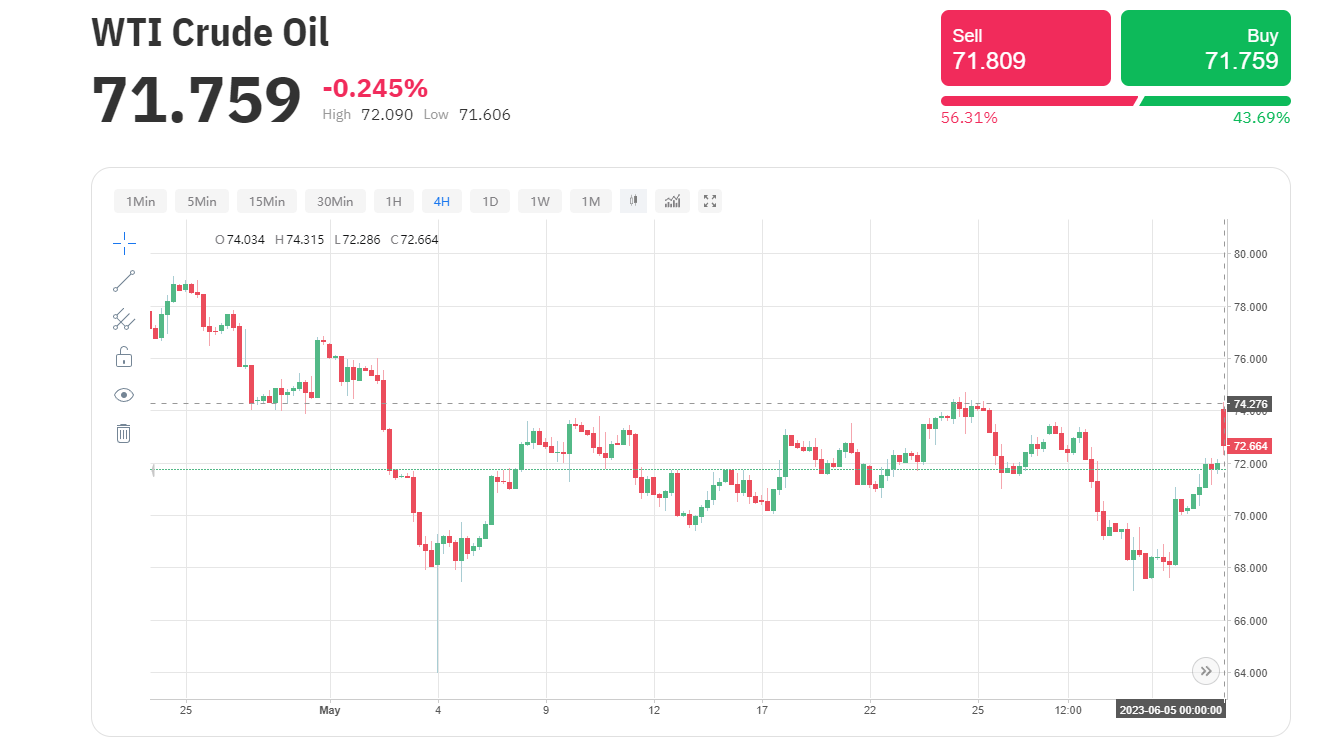Click the Buy 71.759 button
1344x754 pixels.
click(1205, 48)
